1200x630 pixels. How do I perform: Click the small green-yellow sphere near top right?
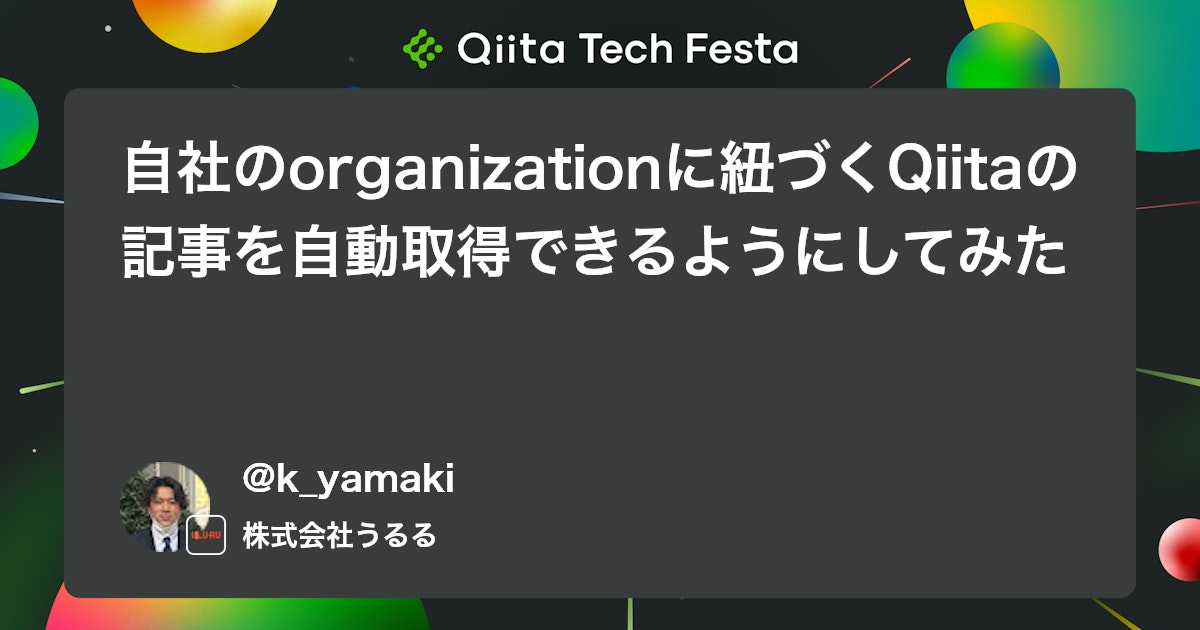point(1002,56)
